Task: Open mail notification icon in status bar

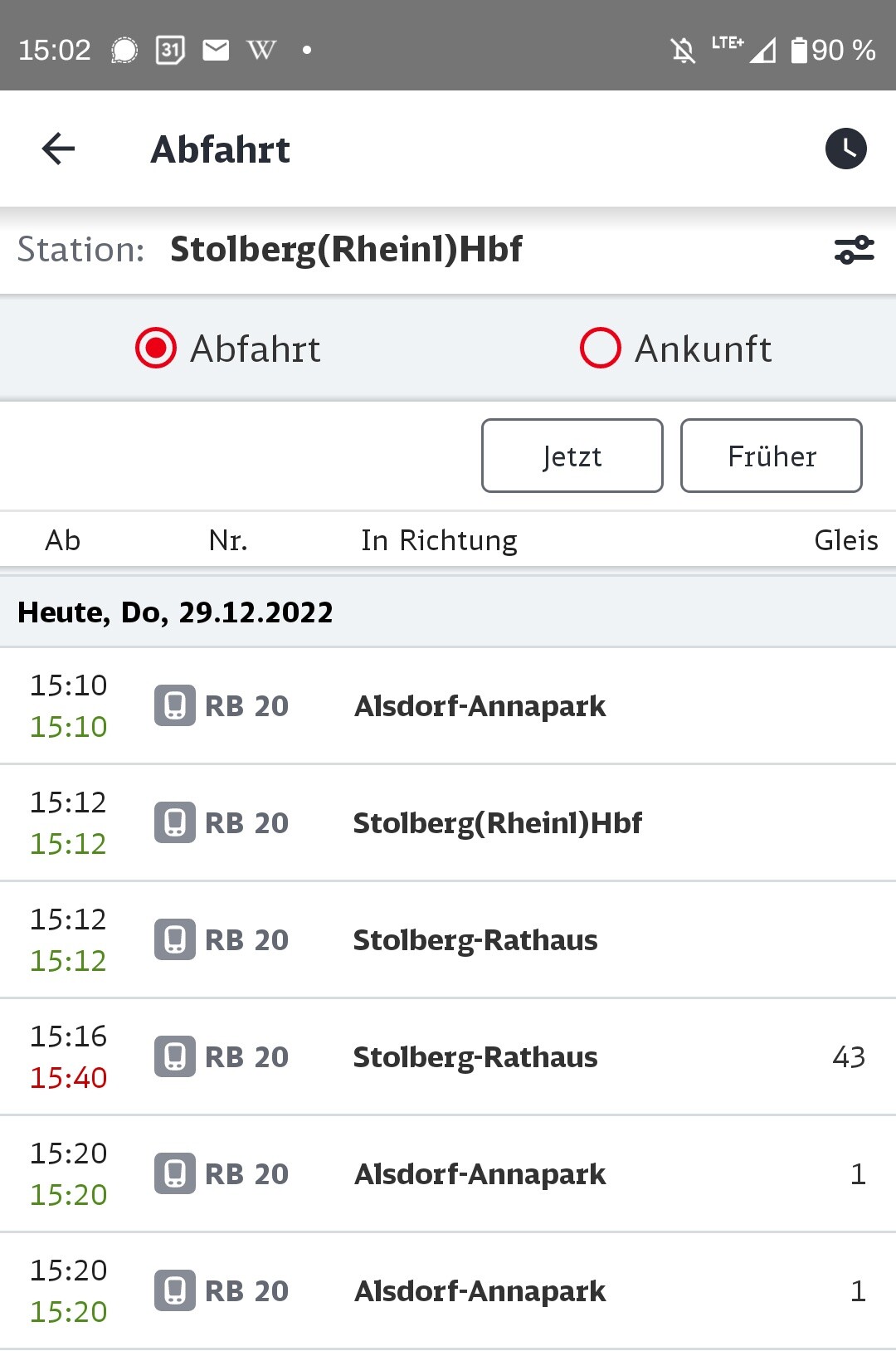Action: click(216, 50)
